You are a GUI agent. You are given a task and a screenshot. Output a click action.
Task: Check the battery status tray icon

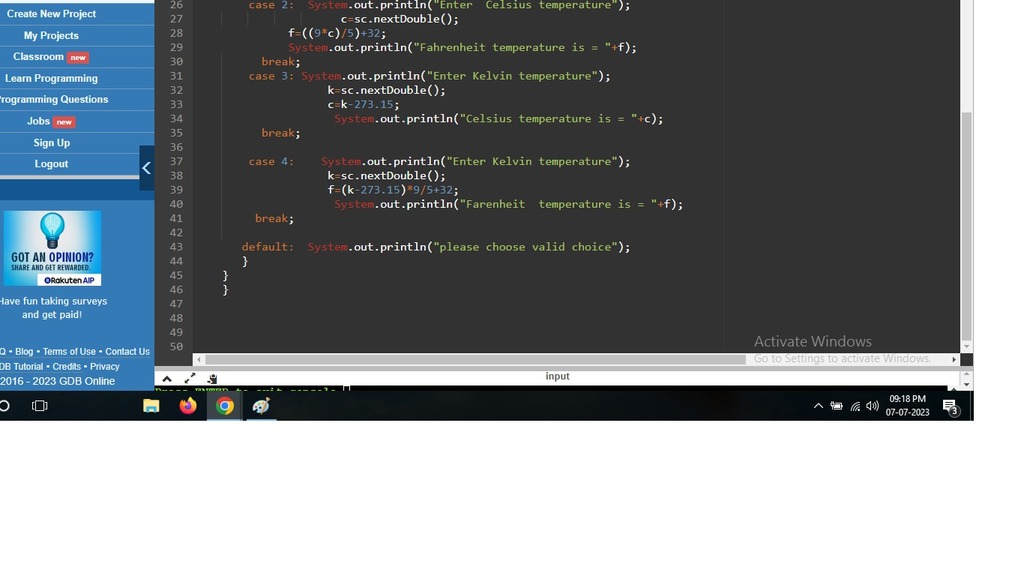[x=837, y=406]
